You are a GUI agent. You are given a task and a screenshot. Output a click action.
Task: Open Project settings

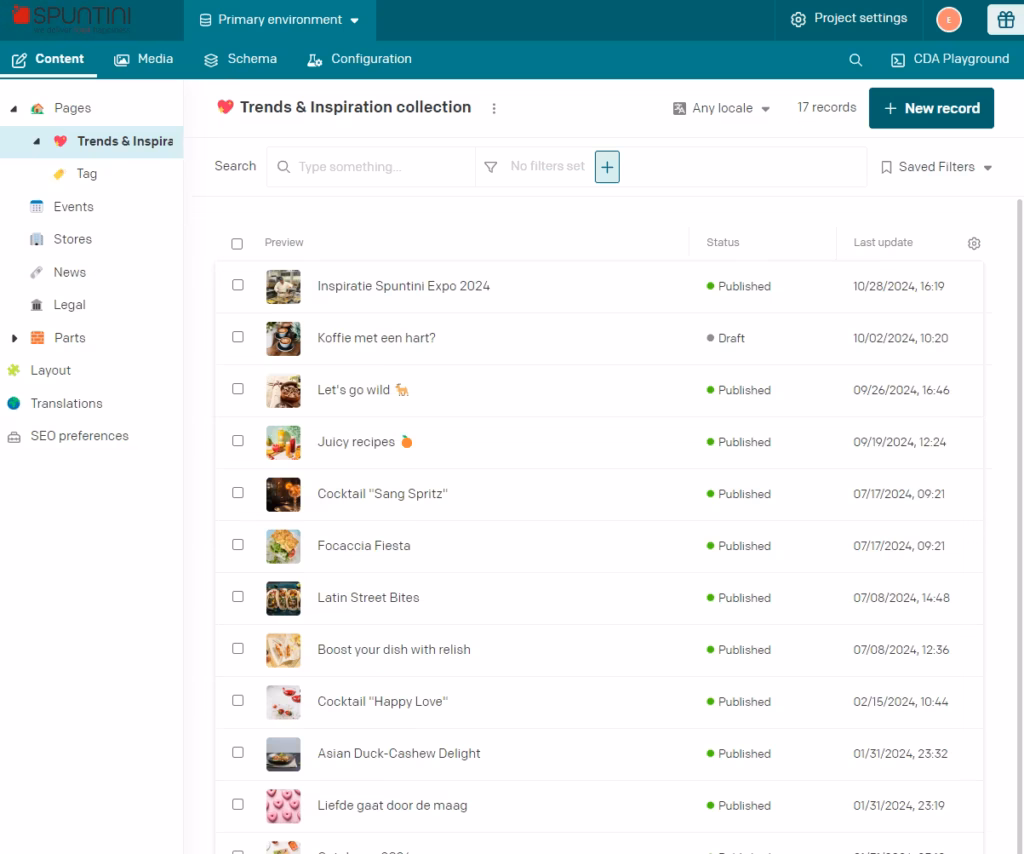coord(849,19)
